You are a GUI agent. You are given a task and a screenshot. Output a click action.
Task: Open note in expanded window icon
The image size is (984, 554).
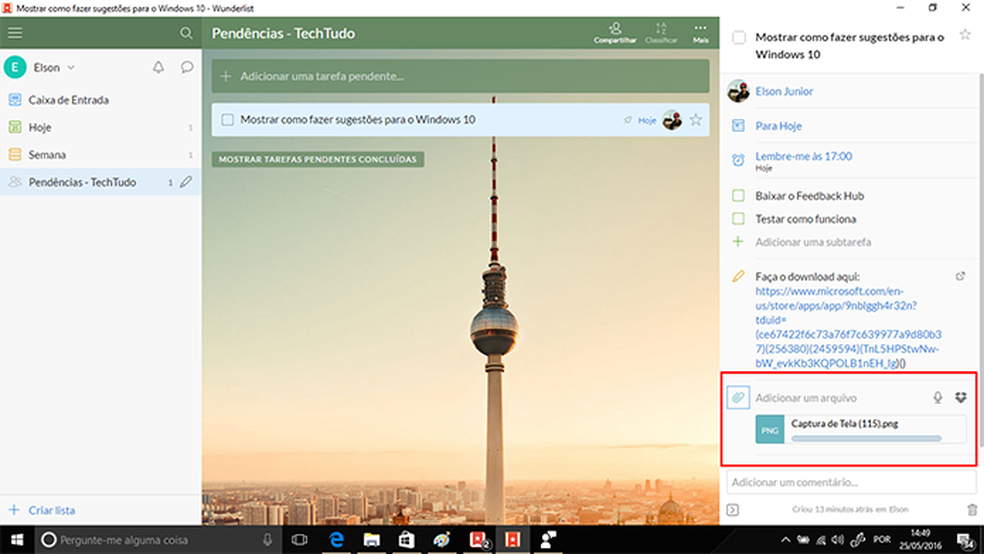tap(960, 276)
